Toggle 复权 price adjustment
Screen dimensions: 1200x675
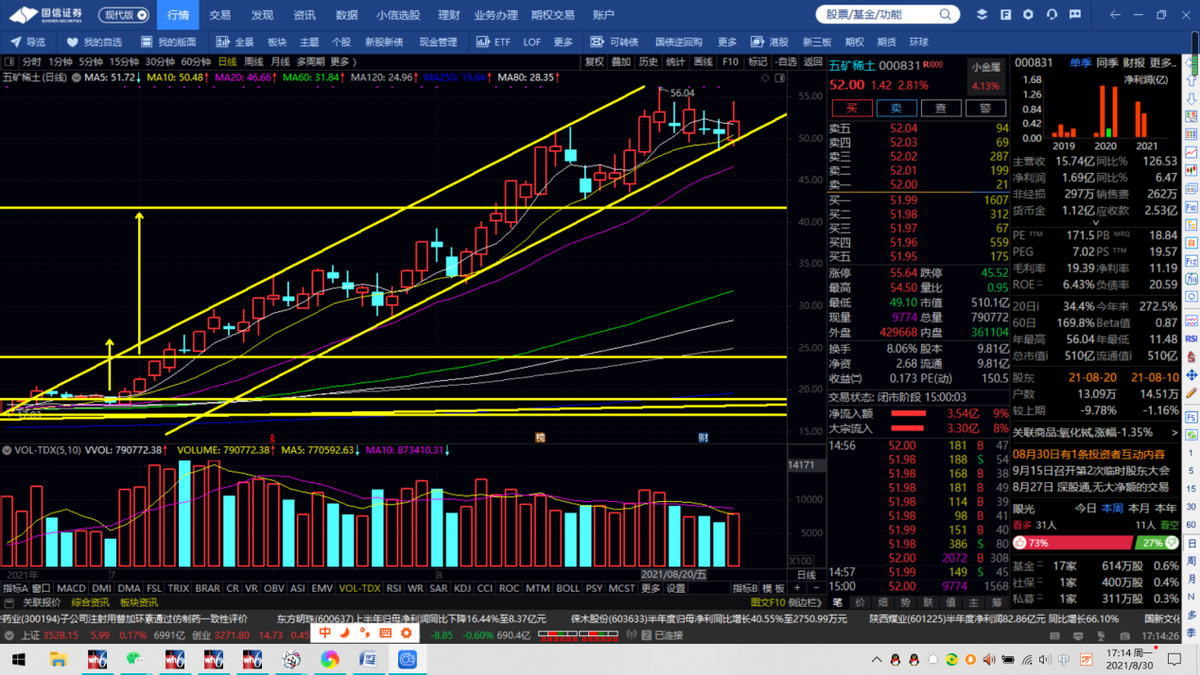coord(594,62)
